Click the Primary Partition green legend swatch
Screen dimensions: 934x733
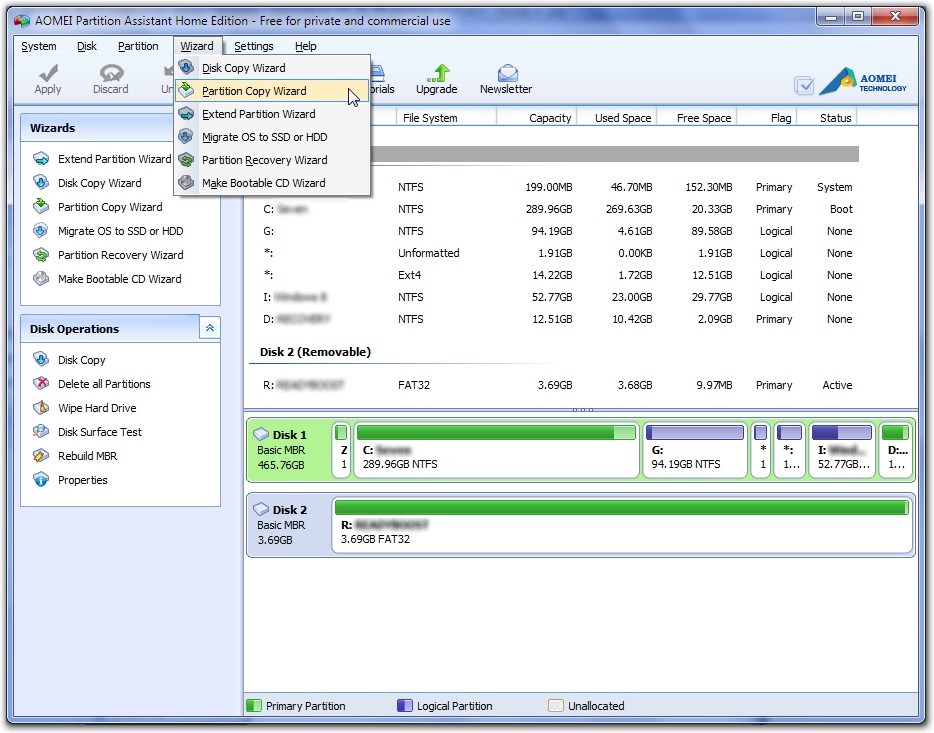[x=254, y=706]
